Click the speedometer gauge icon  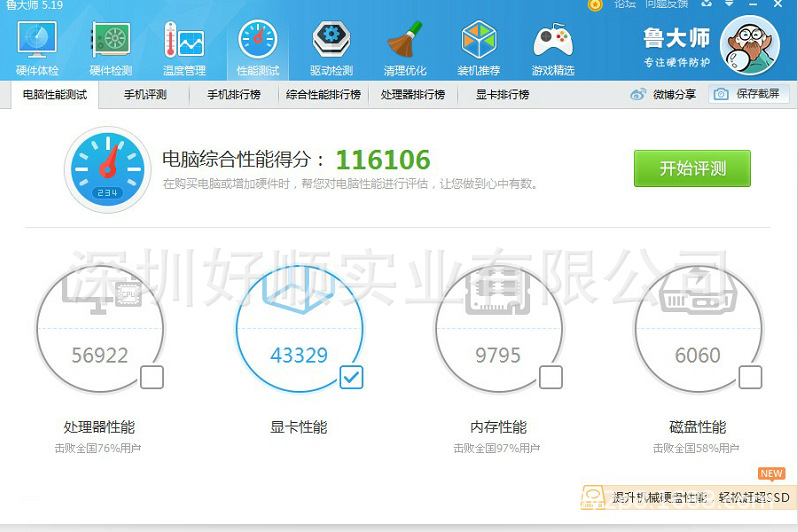pos(107,170)
